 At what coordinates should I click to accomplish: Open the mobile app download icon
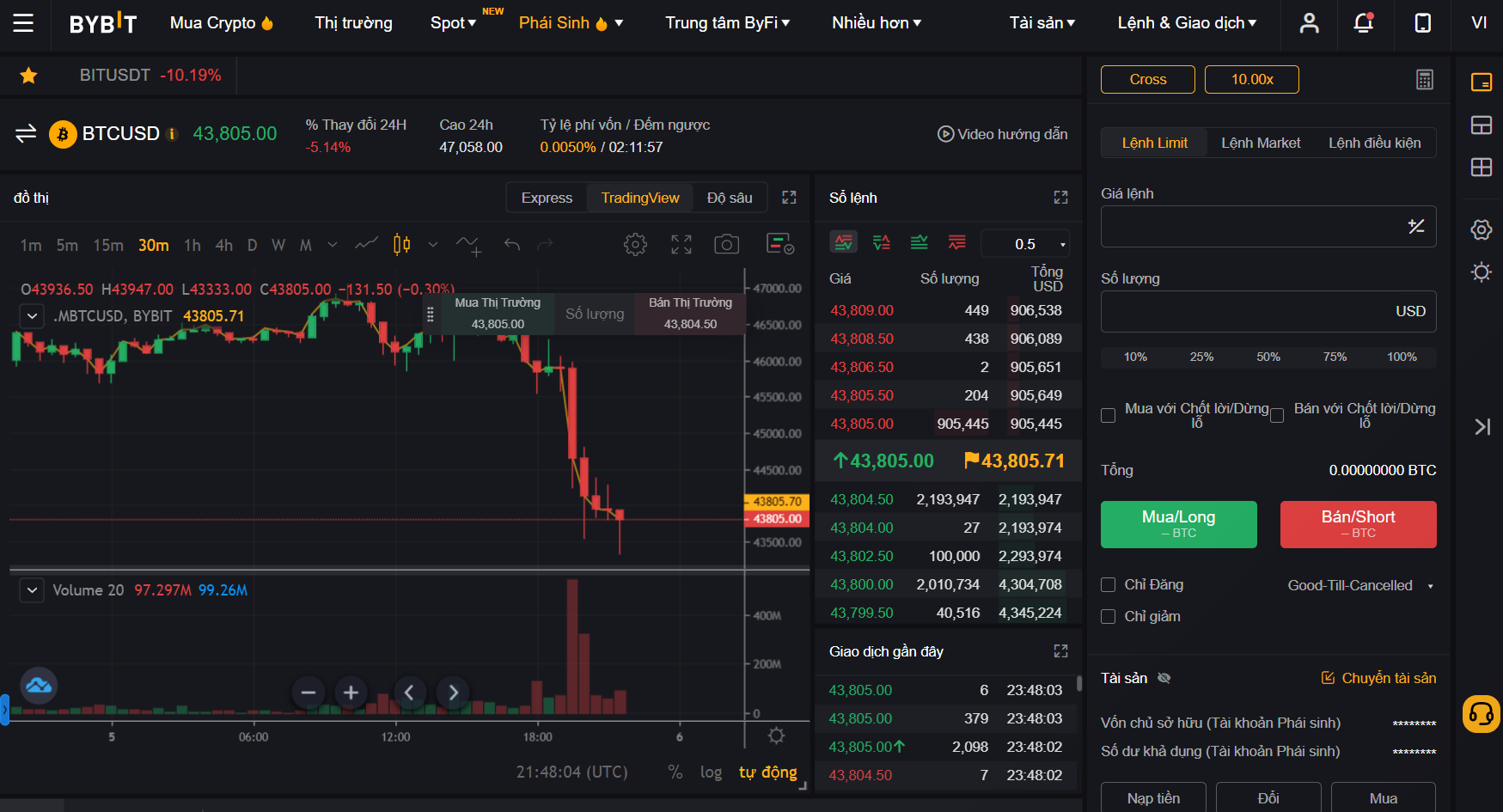point(1423,23)
